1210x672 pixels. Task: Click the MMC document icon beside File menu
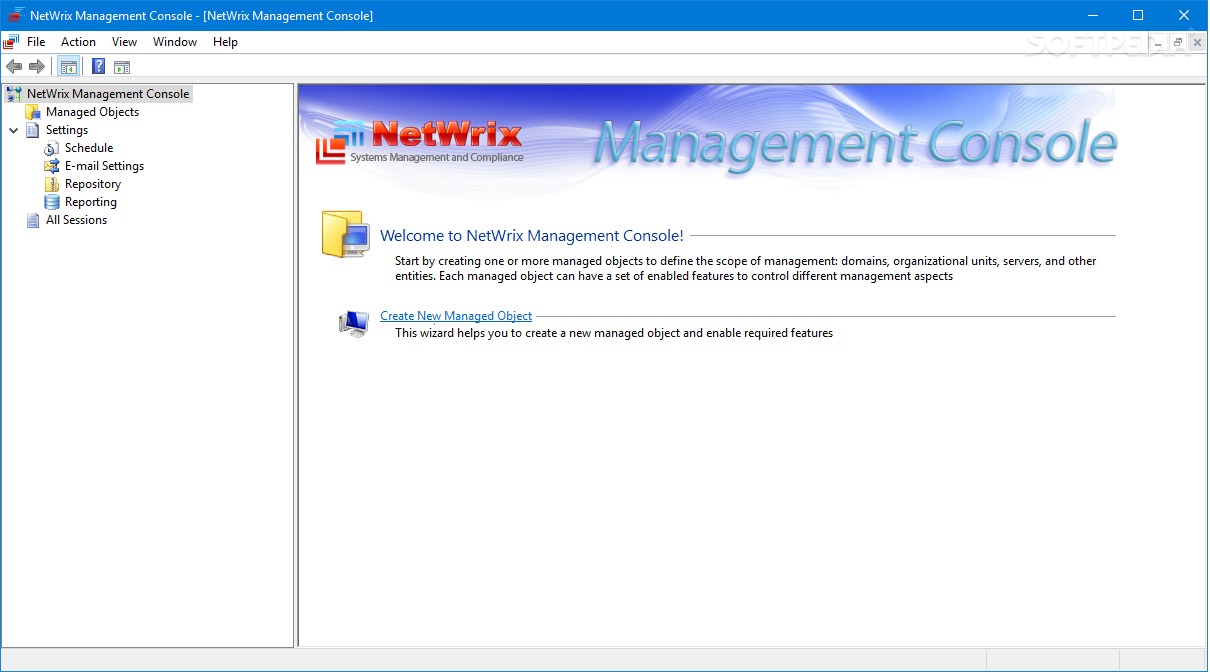tap(11, 42)
